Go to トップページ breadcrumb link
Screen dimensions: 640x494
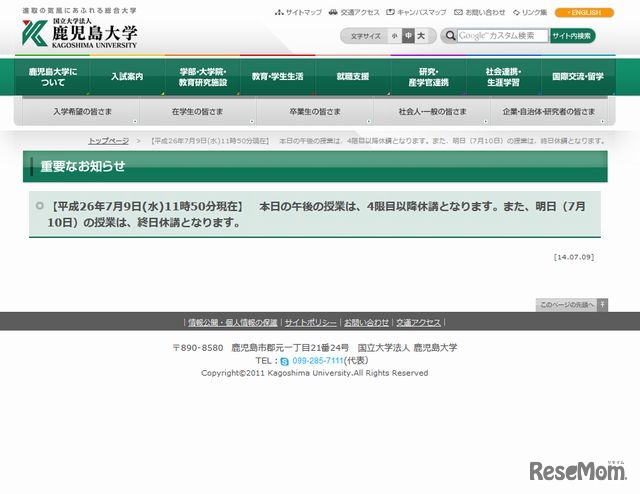(109, 141)
